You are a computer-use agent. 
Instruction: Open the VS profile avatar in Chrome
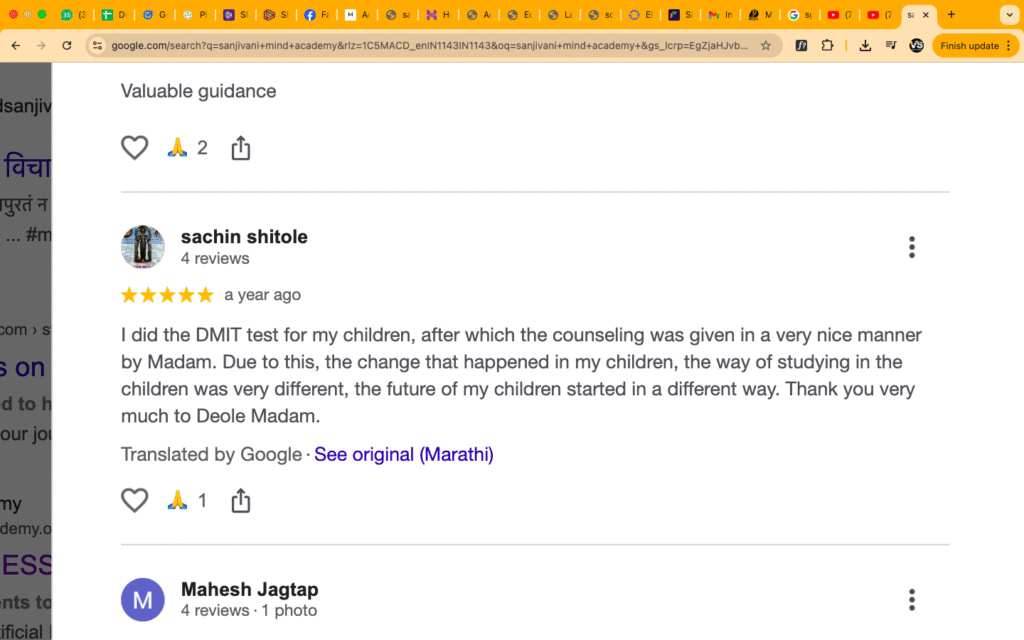915,45
